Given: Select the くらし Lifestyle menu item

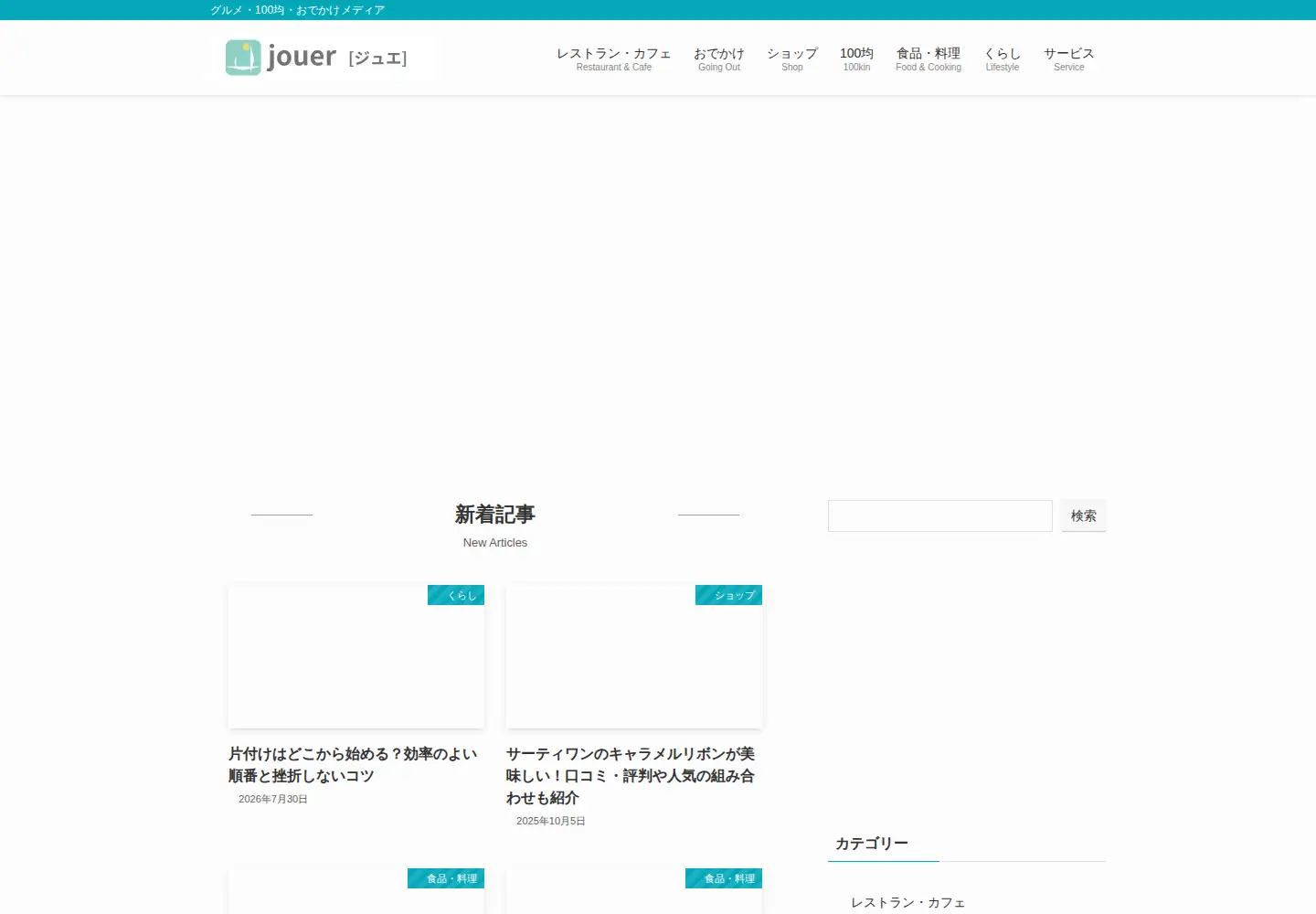Looking at the screenshot, I should coord(1003,58).
